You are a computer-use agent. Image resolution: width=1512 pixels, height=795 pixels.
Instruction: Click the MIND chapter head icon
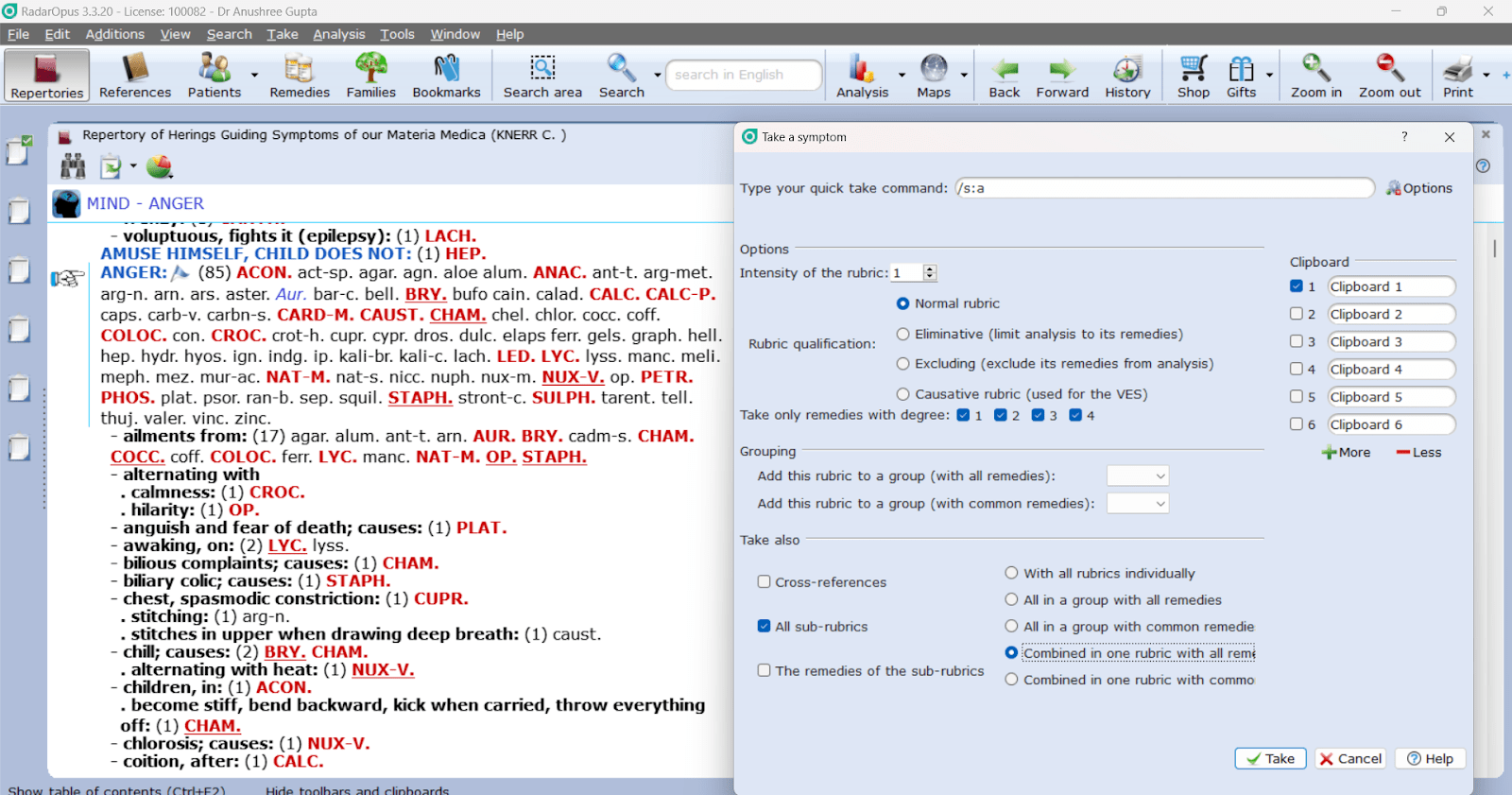(x=66, y=203)
